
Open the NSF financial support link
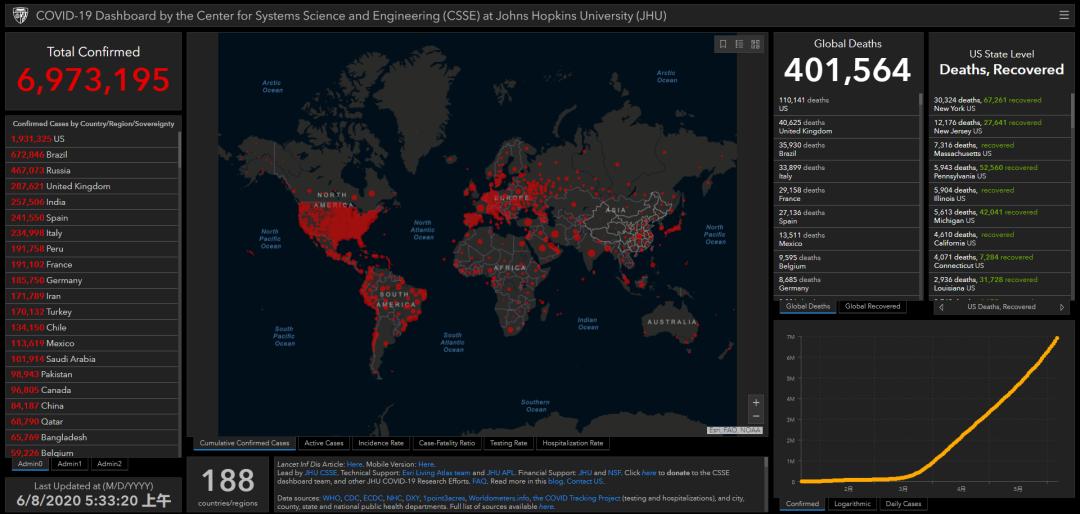[x=614, y=473]
